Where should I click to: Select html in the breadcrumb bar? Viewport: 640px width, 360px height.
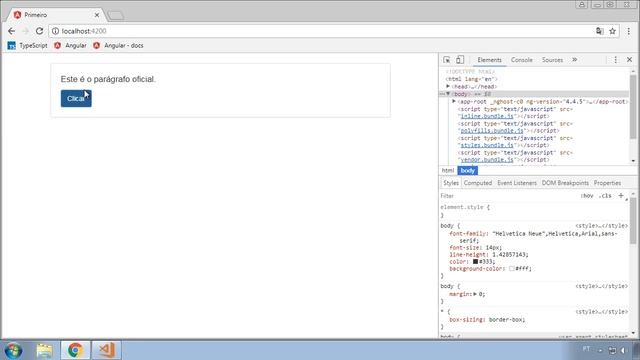pos(448,171)
